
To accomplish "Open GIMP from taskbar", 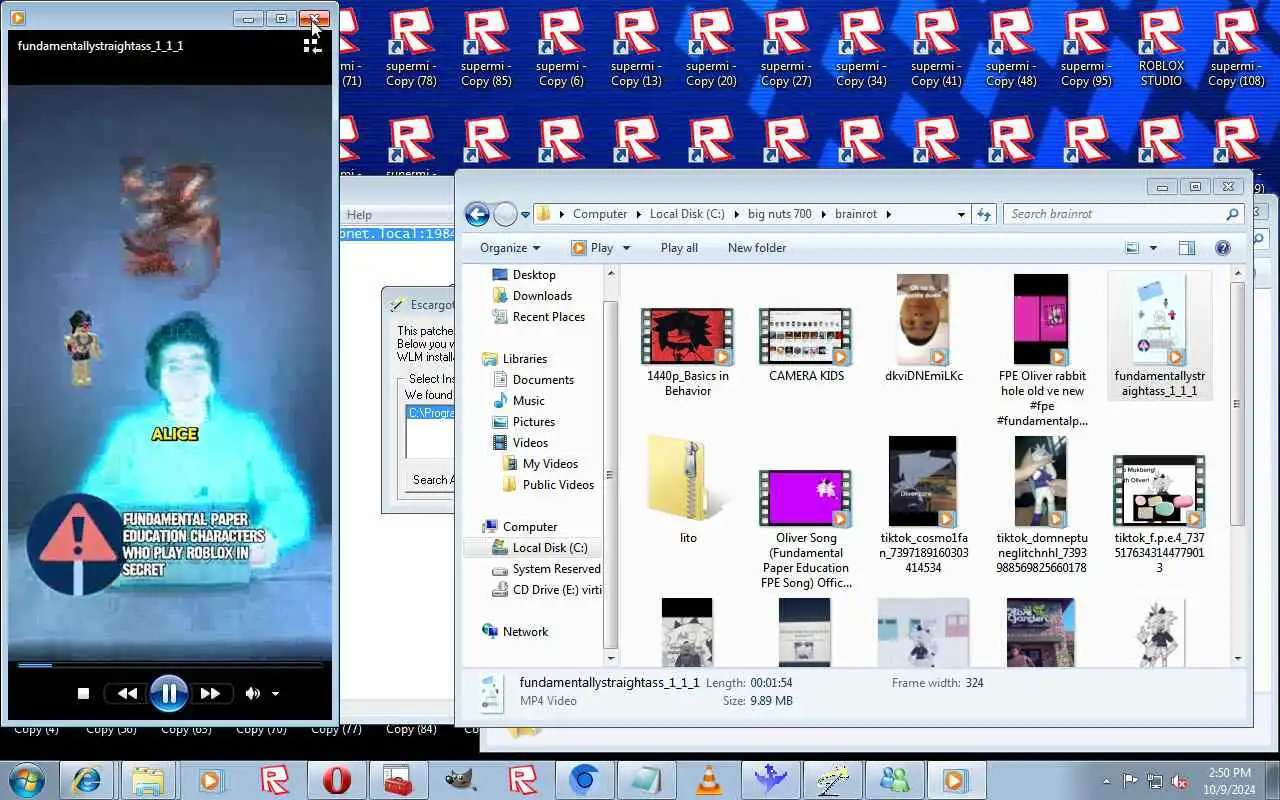I will [461, 780].
